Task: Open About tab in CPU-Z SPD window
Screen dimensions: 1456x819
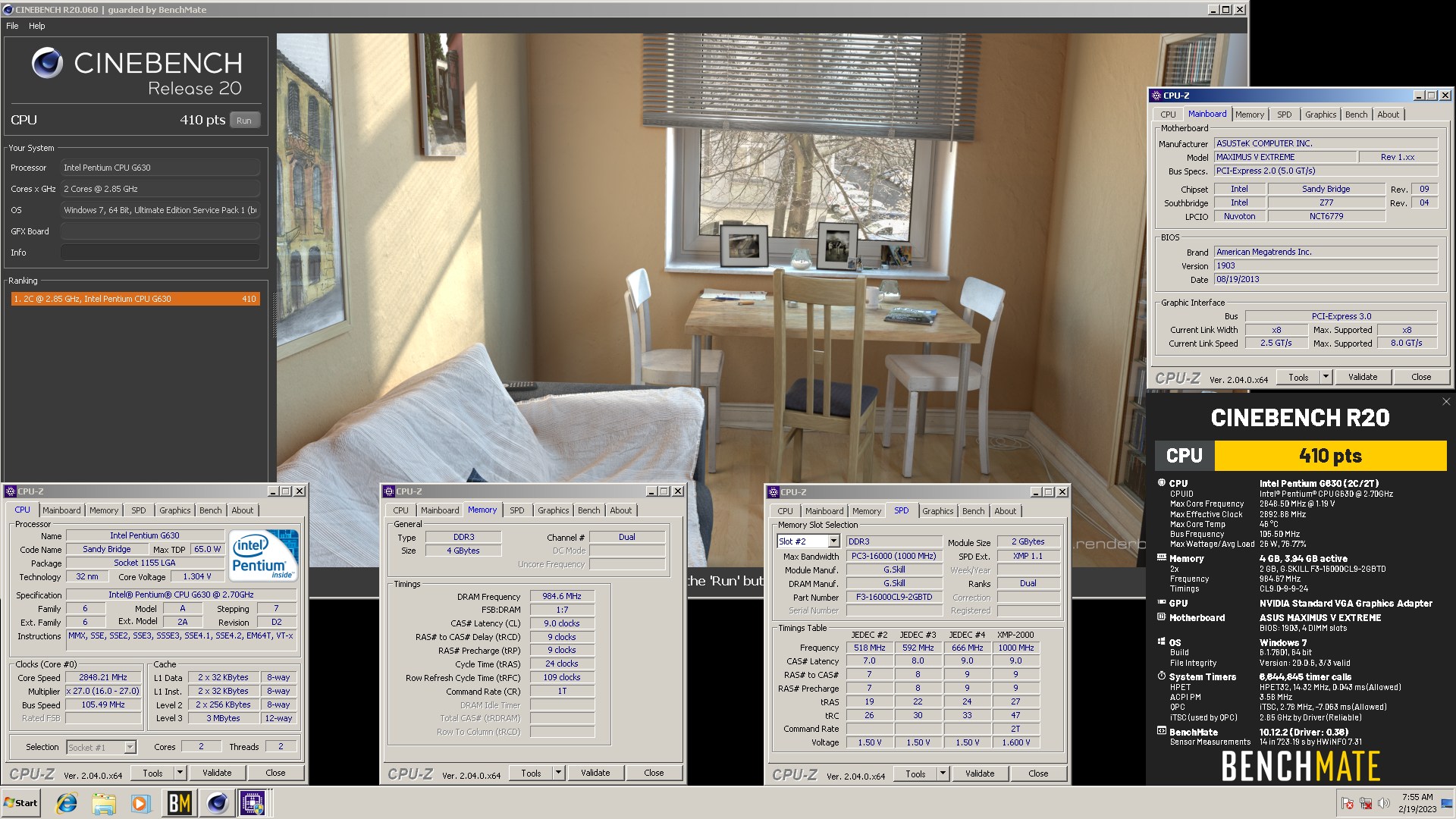Action: 1005,511
